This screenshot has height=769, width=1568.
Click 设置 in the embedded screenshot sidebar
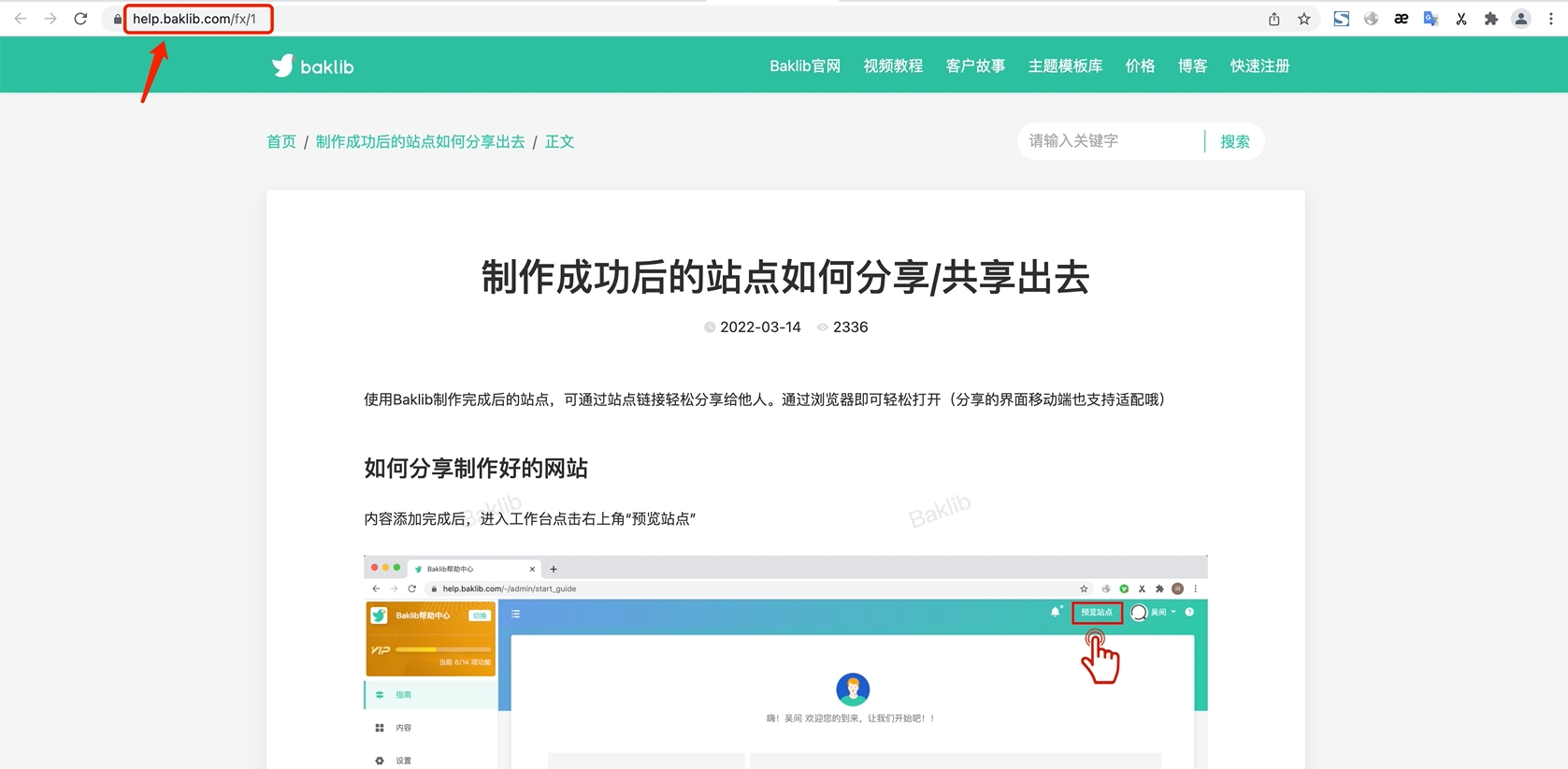(x=403, y=761)
